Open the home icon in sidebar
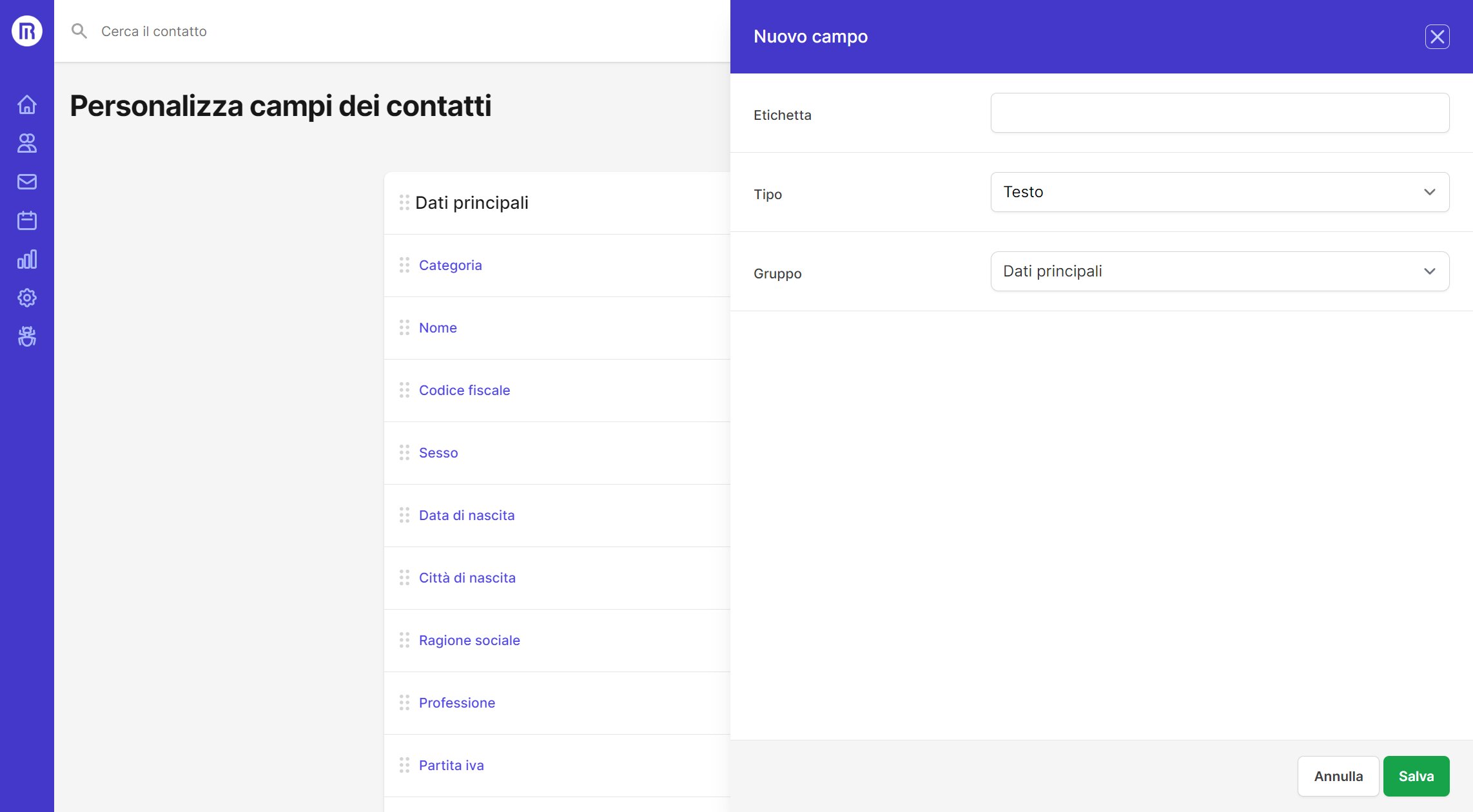 pyautogui.click(x=27, y=104)
